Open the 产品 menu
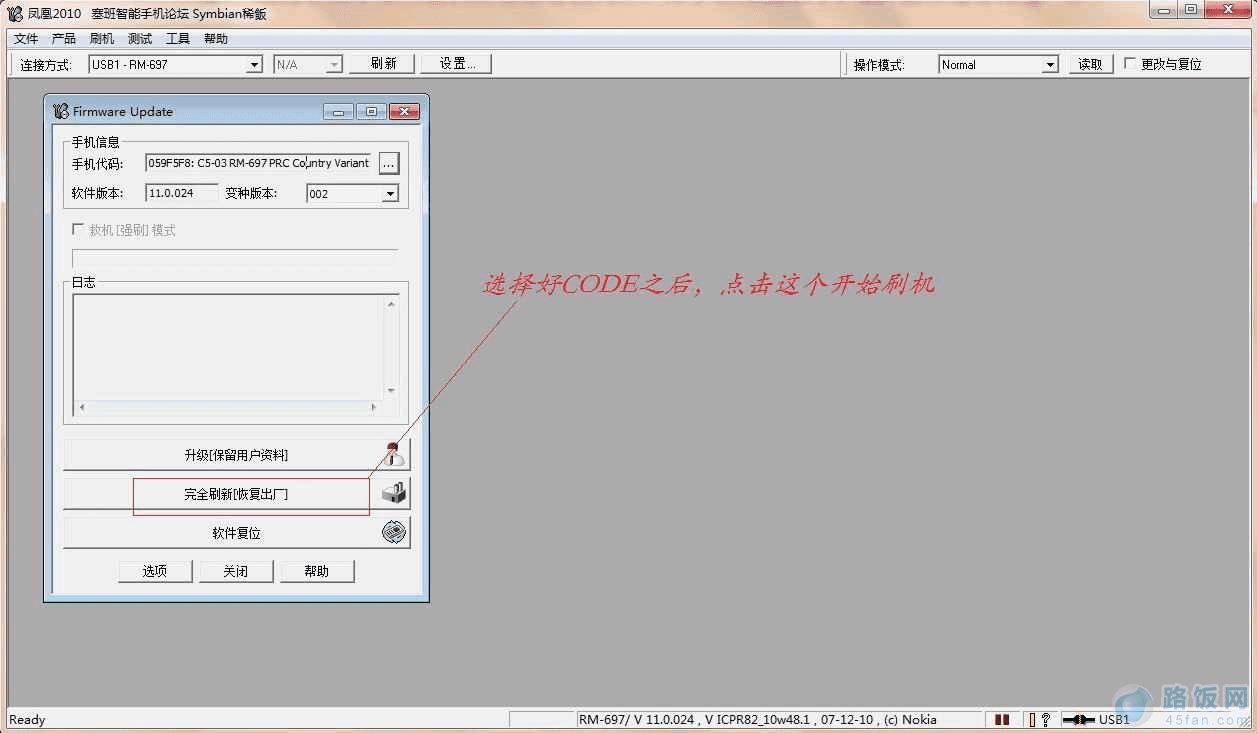Viewport: 1257px width, 733px height. [x=64, y=39]
